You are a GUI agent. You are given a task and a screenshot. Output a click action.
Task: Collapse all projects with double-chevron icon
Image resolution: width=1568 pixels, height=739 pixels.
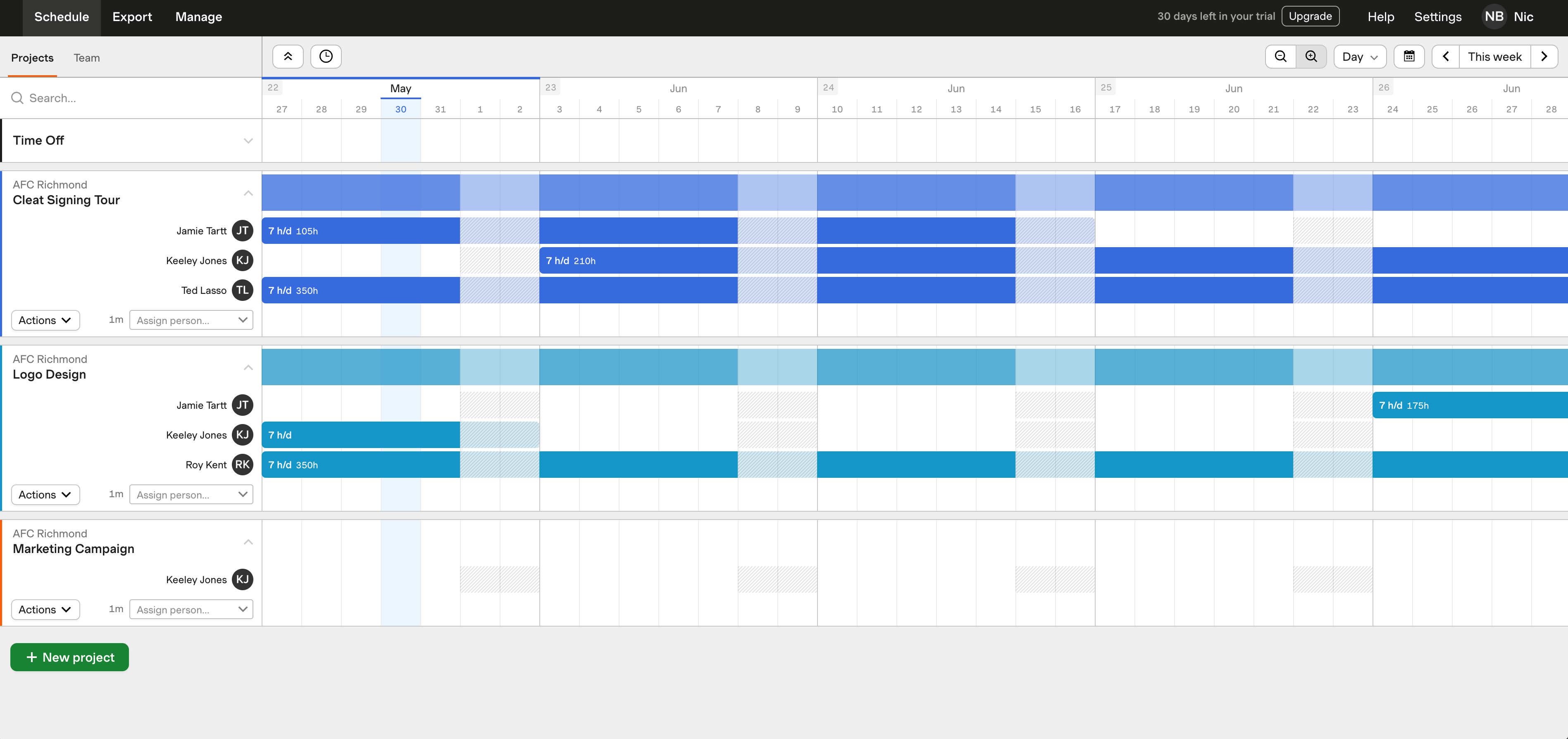(288, 57)
